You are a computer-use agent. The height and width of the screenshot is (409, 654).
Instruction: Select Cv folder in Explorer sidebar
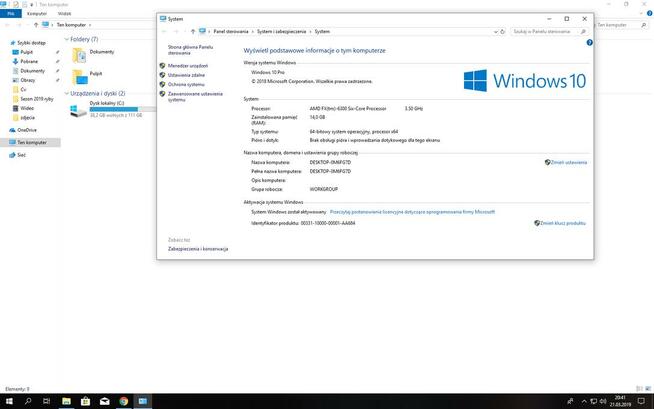[23, 90]
